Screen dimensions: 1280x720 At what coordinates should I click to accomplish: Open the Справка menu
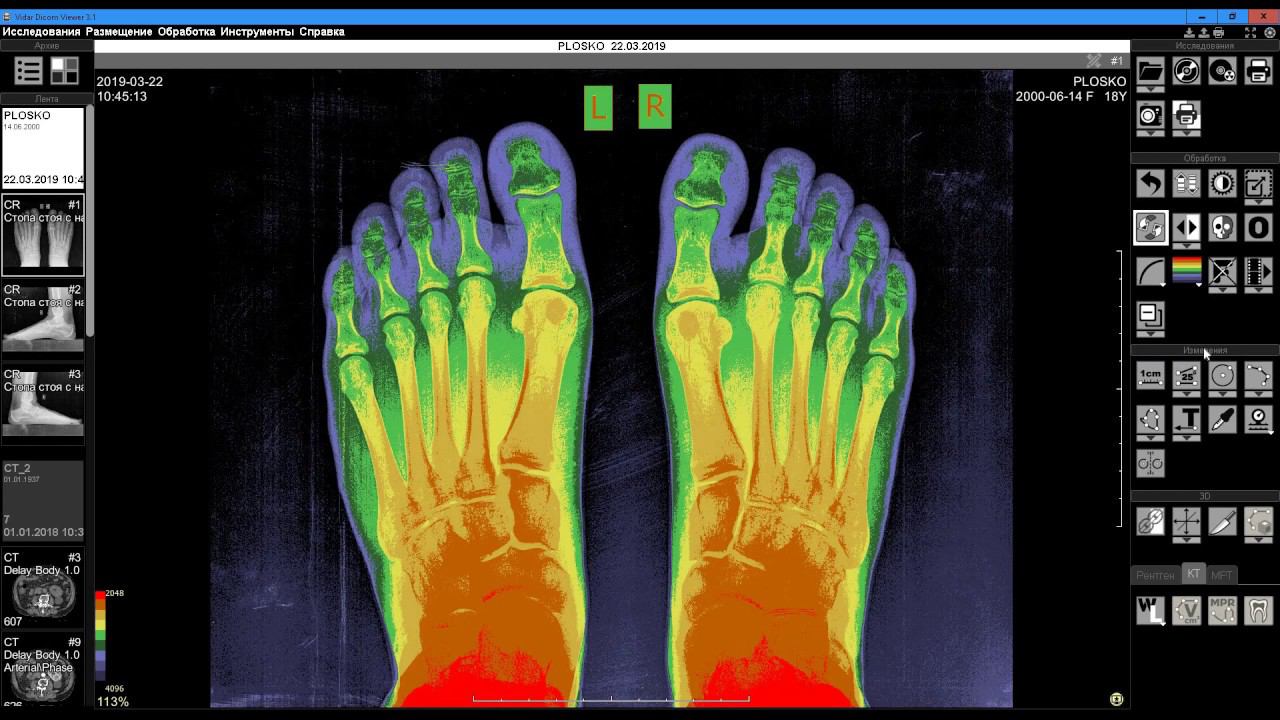point(321,32)
